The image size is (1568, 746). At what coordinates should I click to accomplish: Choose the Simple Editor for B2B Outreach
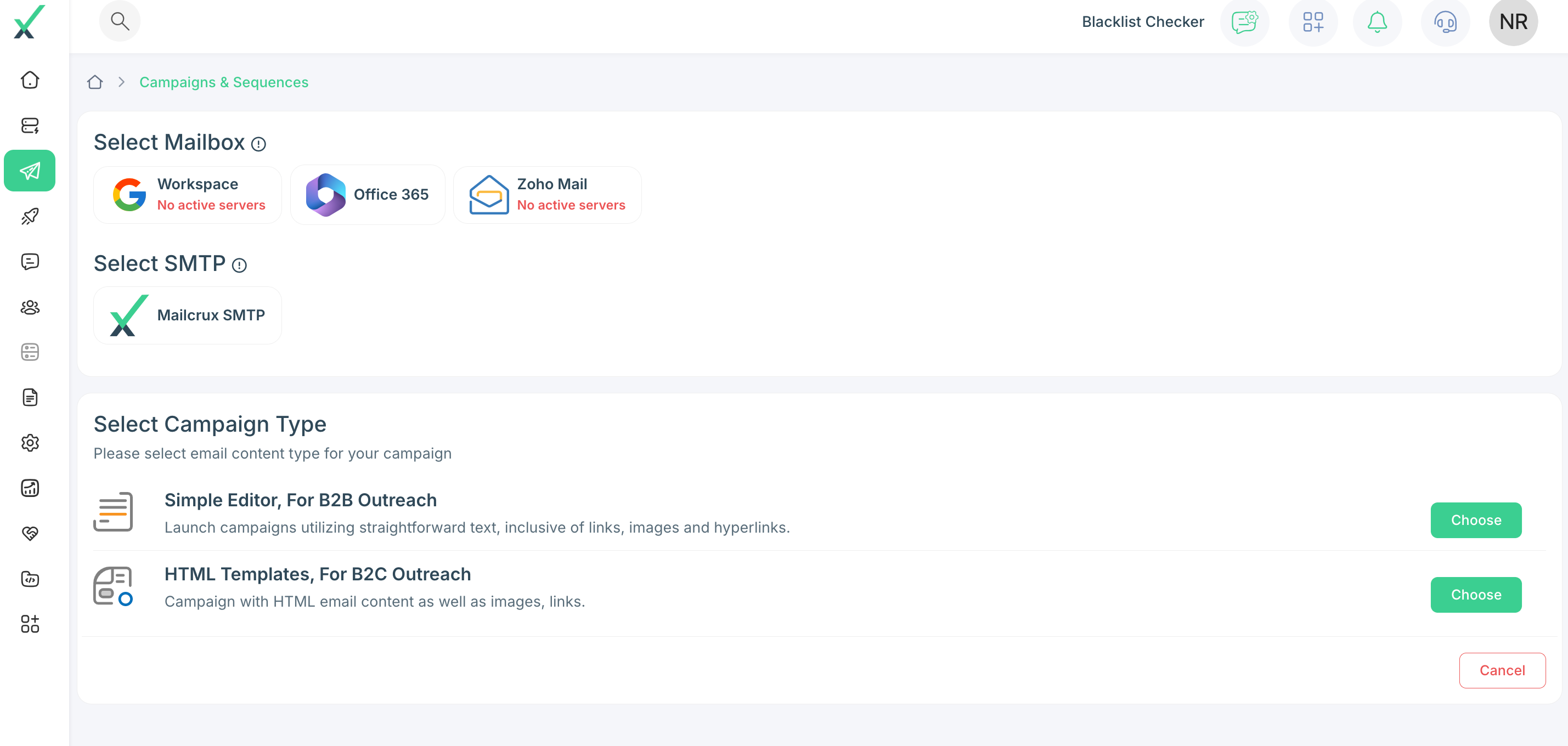1475,519
